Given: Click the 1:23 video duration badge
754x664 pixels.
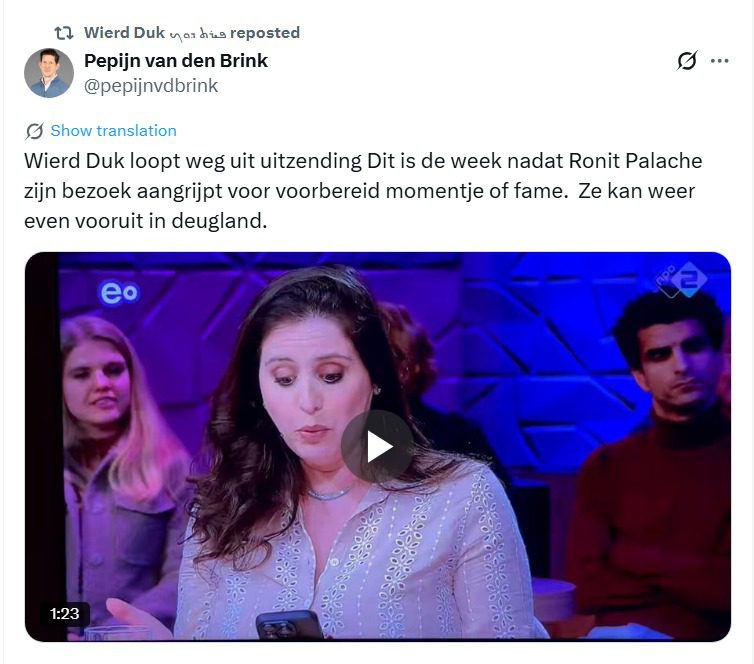Looking at the screenshot, I should pos(64,614).
